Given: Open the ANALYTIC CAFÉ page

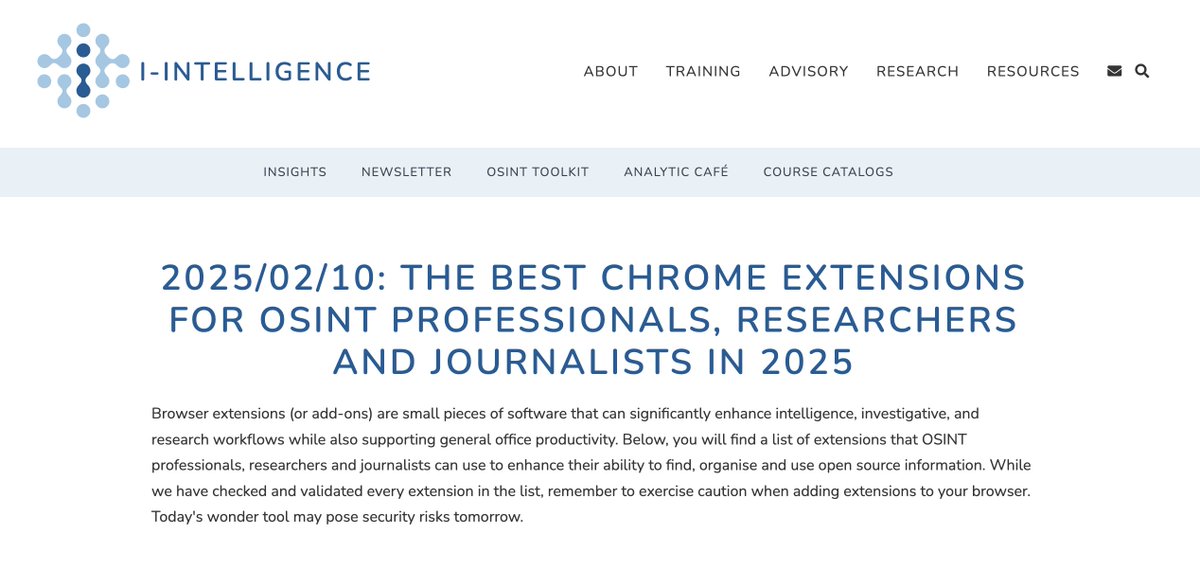Looking at the screenshot, I should [x=676, y=172].
